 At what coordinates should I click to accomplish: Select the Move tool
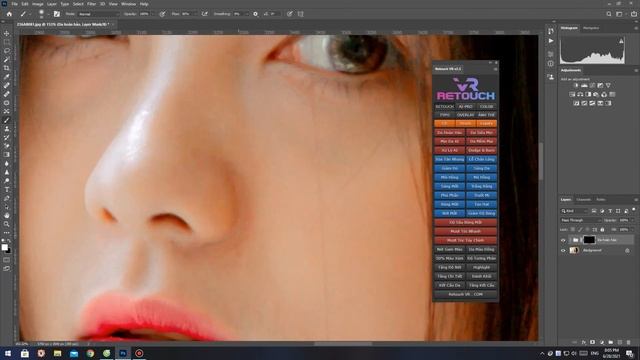(7, 33)
